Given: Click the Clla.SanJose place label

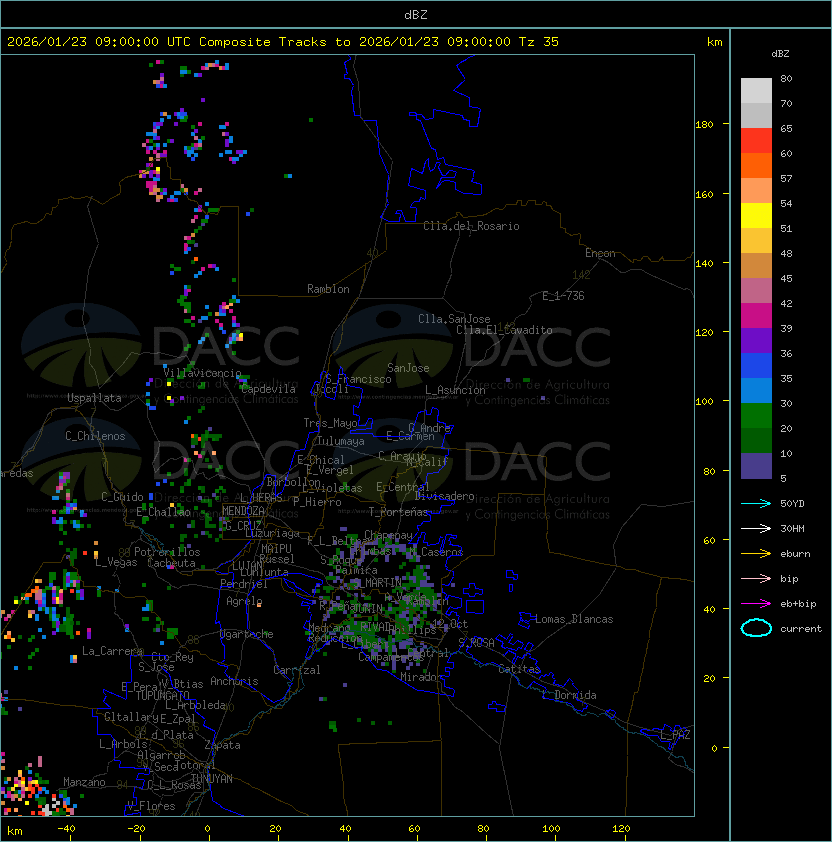Looking at the screenshot, I should 454,319.
